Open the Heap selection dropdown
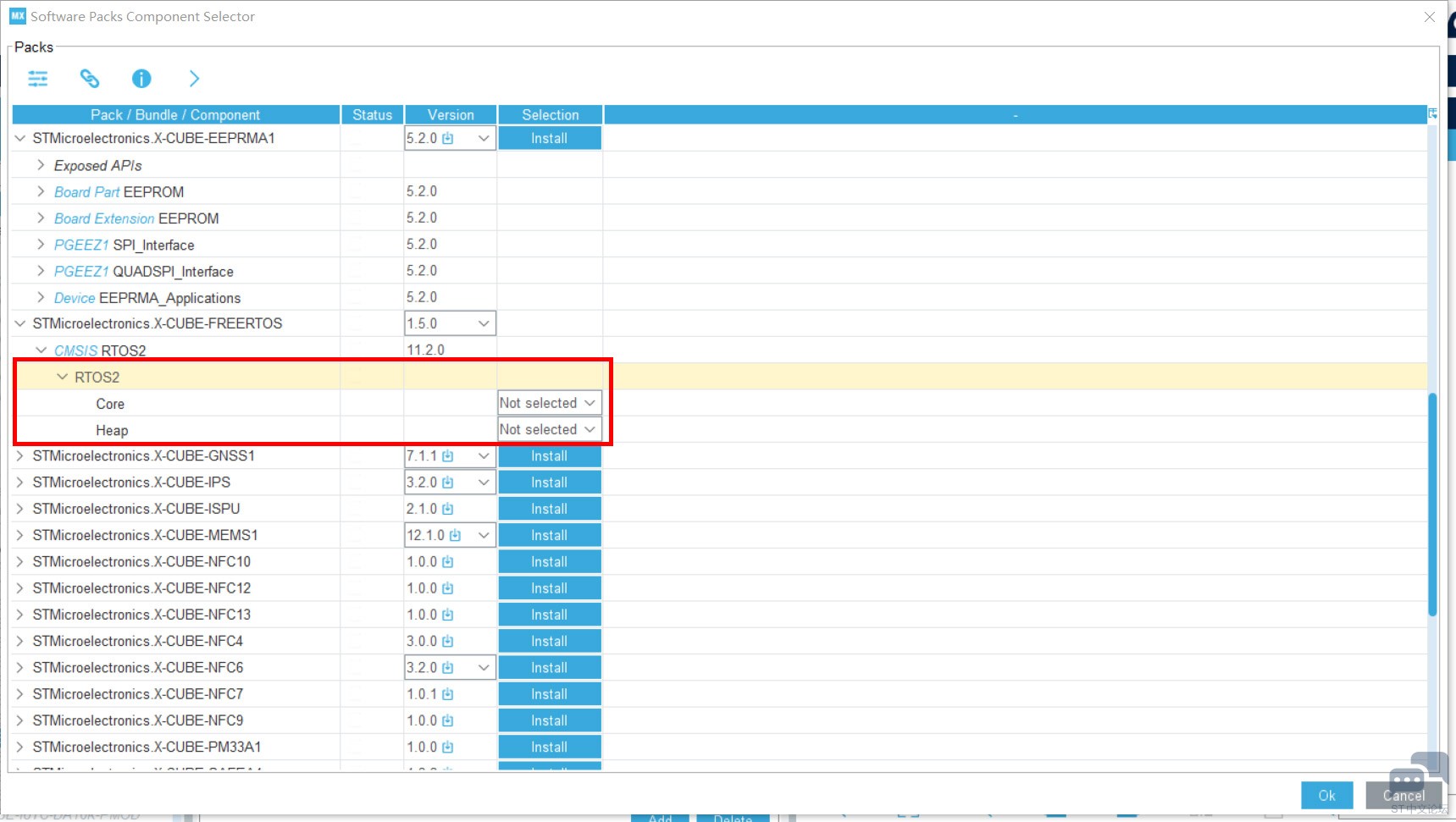The image size is (1456, 822). 550,429
